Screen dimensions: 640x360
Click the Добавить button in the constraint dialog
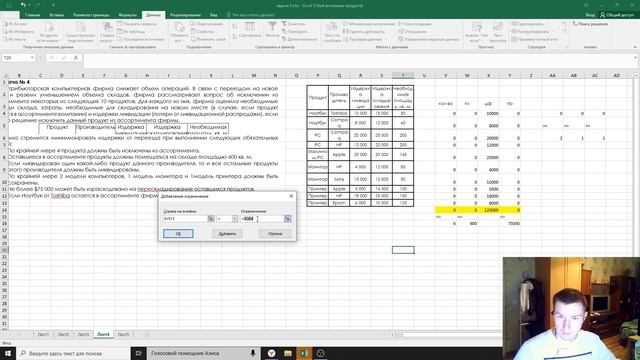point(227,233)
